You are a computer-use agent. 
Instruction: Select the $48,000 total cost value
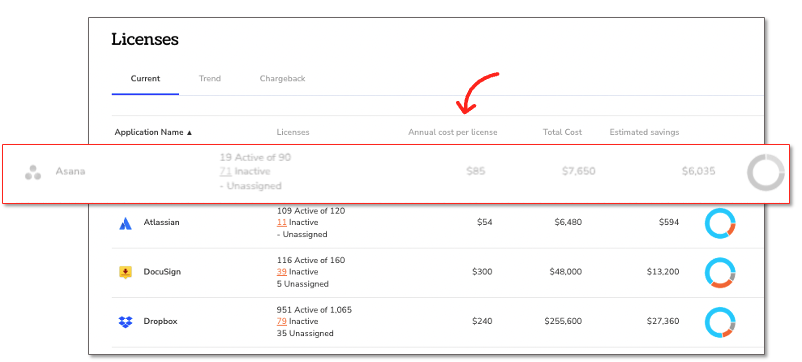click(566, 272)
